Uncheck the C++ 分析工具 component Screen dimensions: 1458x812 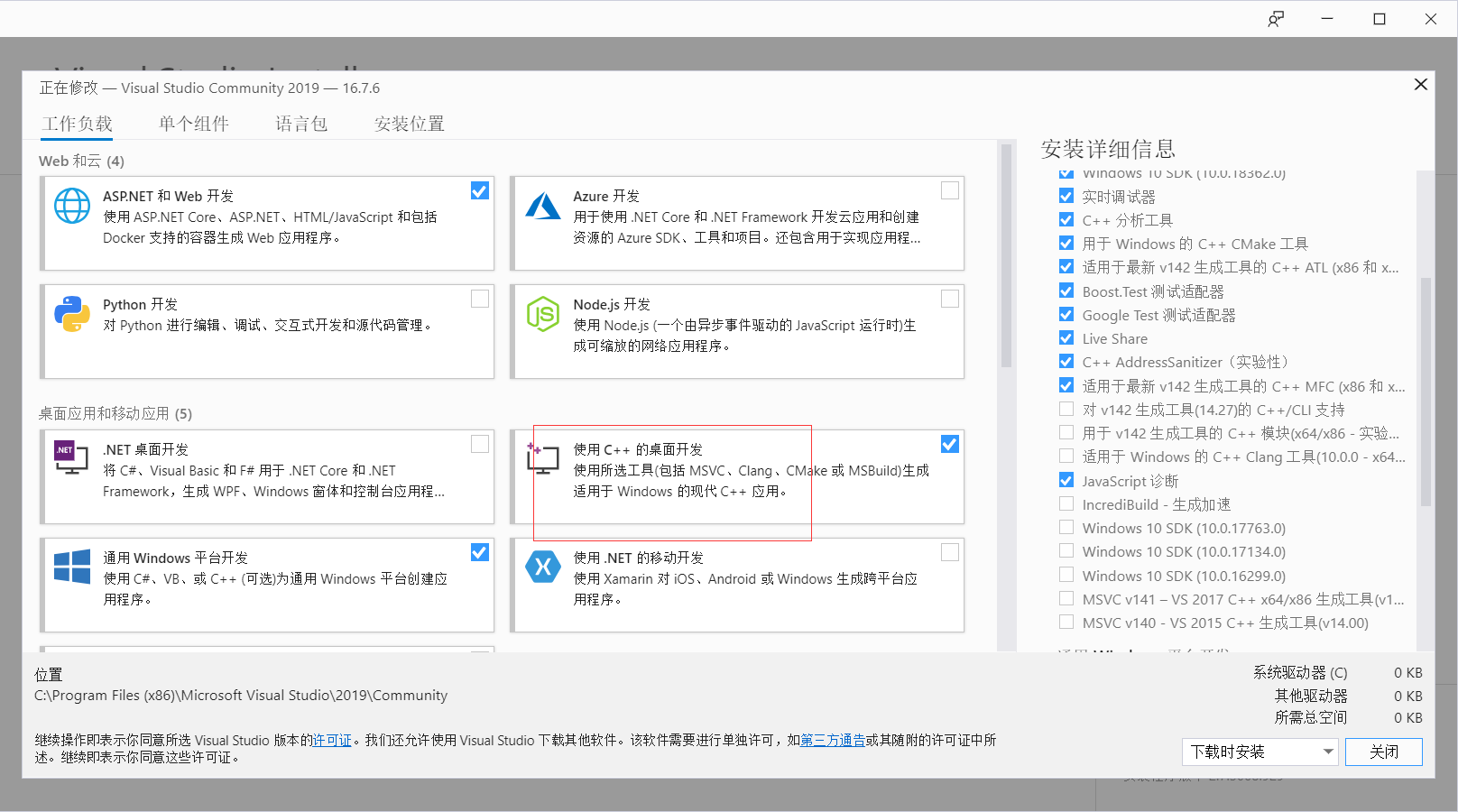click(1066, 219)
